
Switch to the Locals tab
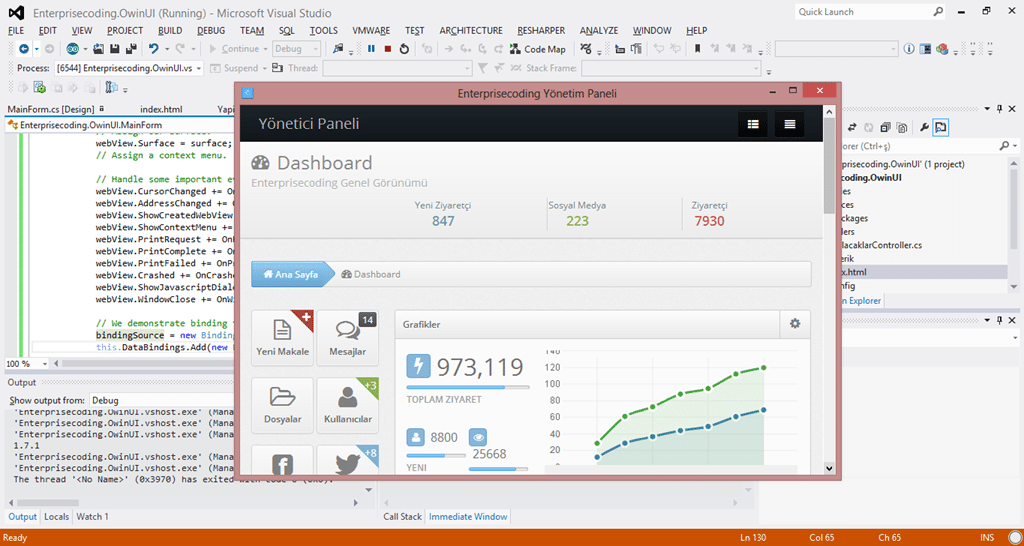coord(57,517)
